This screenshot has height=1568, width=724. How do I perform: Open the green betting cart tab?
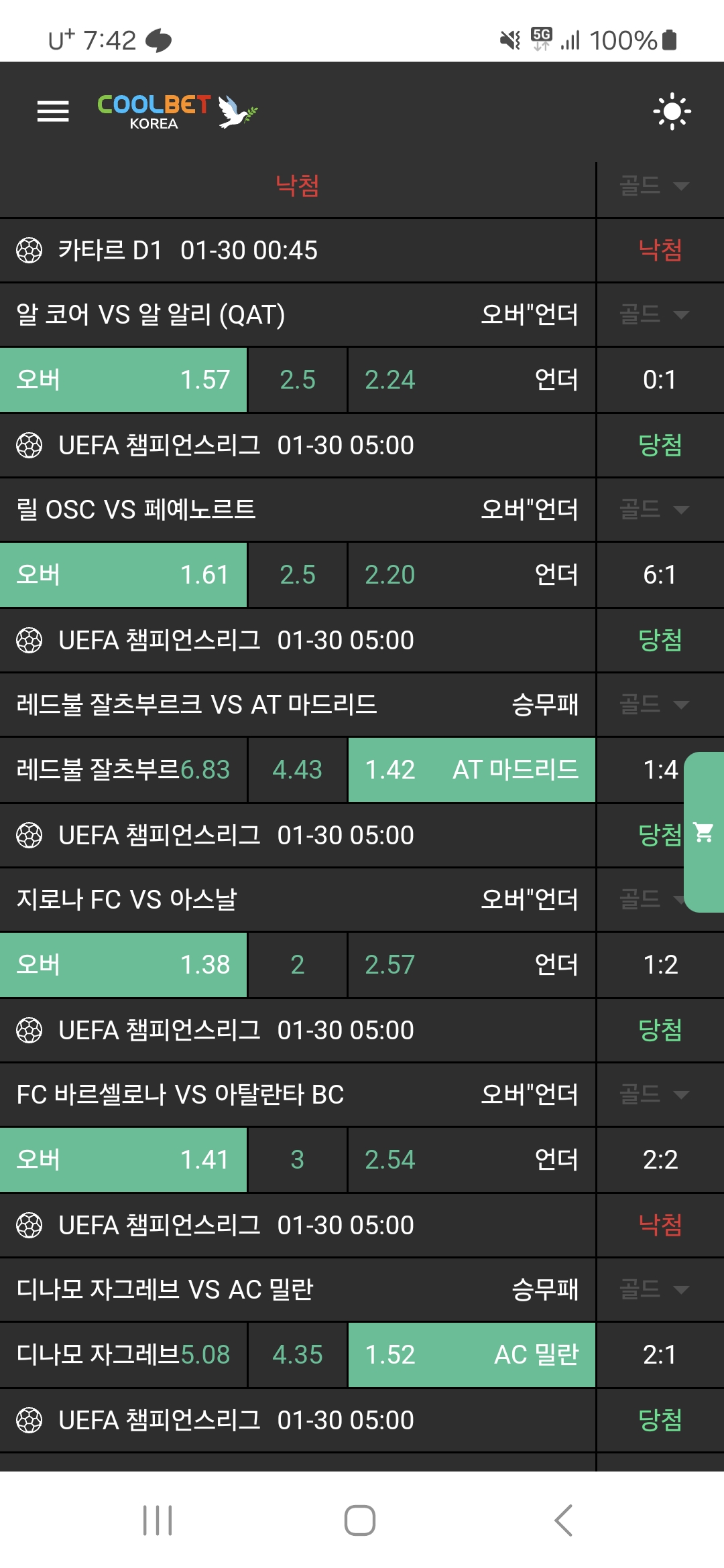704,832
